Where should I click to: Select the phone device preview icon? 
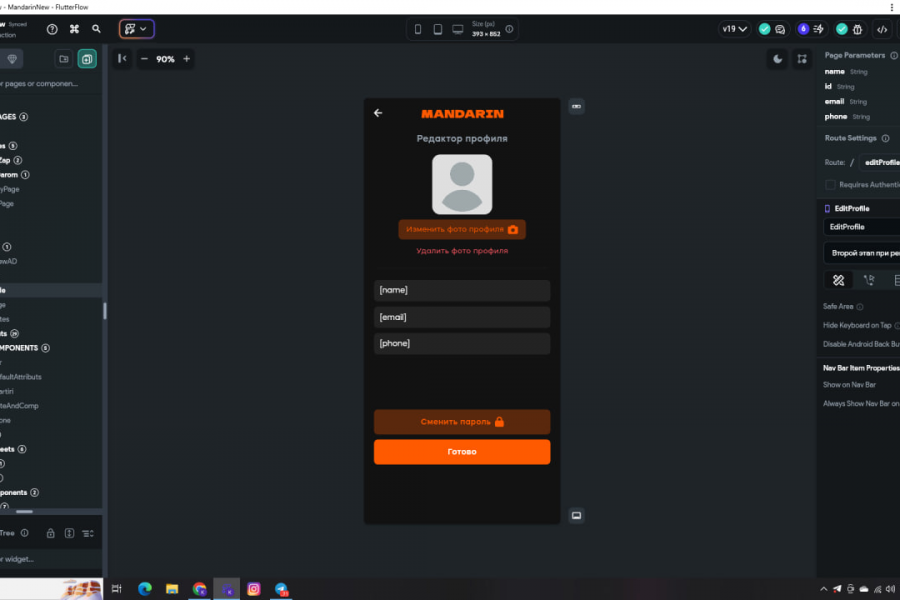pyautogui.click(x=418, y=29)
